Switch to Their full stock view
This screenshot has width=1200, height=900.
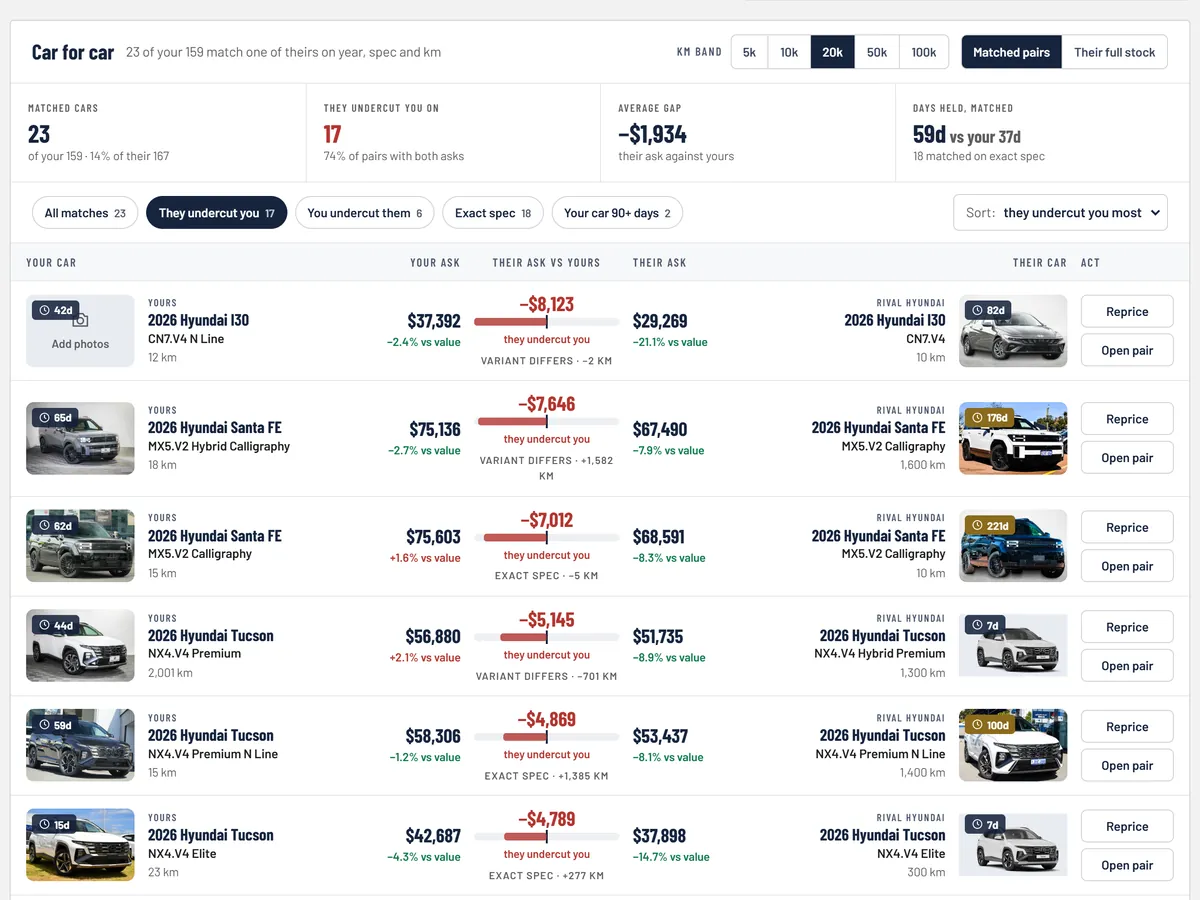1114,52
